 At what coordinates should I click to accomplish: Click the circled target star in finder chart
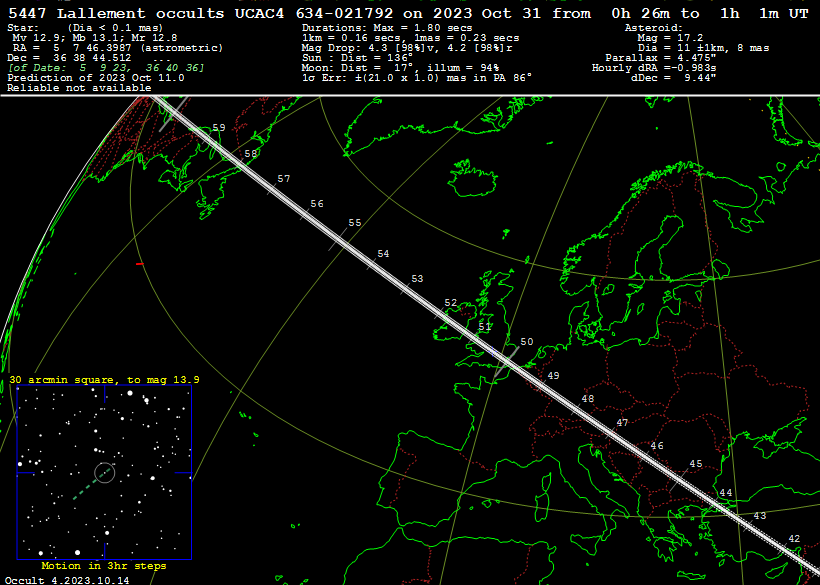click(x=104, y=472)
